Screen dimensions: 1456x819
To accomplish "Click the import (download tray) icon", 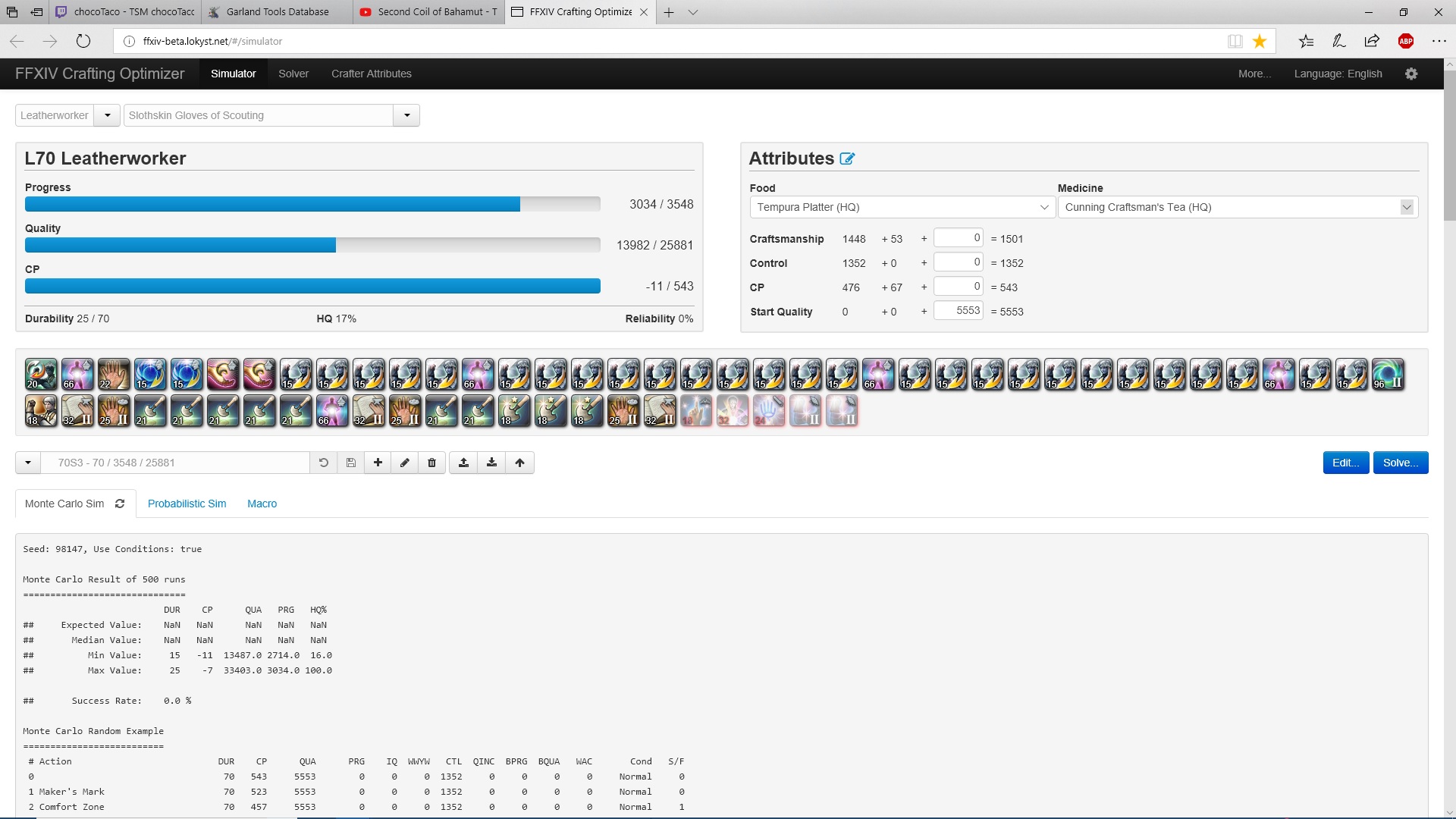I will pos(491,463).
